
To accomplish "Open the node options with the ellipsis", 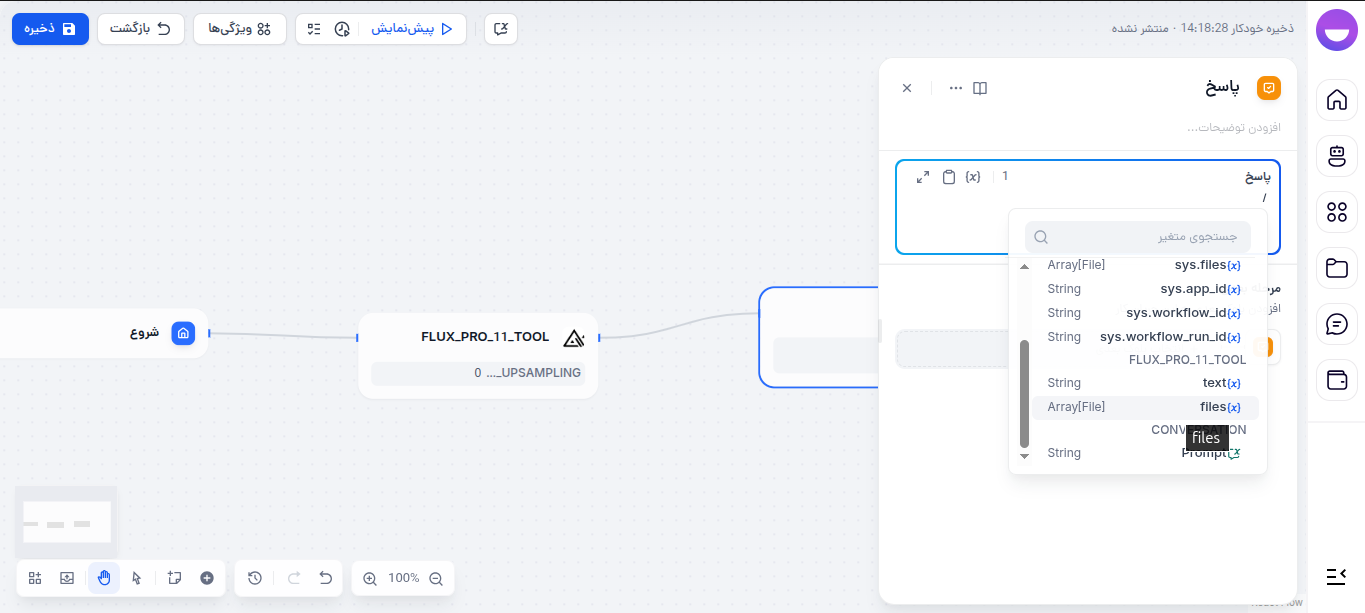I will 955,88.
